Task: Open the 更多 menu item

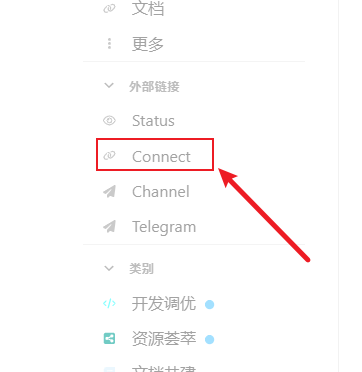Action: tap(148, 44)
